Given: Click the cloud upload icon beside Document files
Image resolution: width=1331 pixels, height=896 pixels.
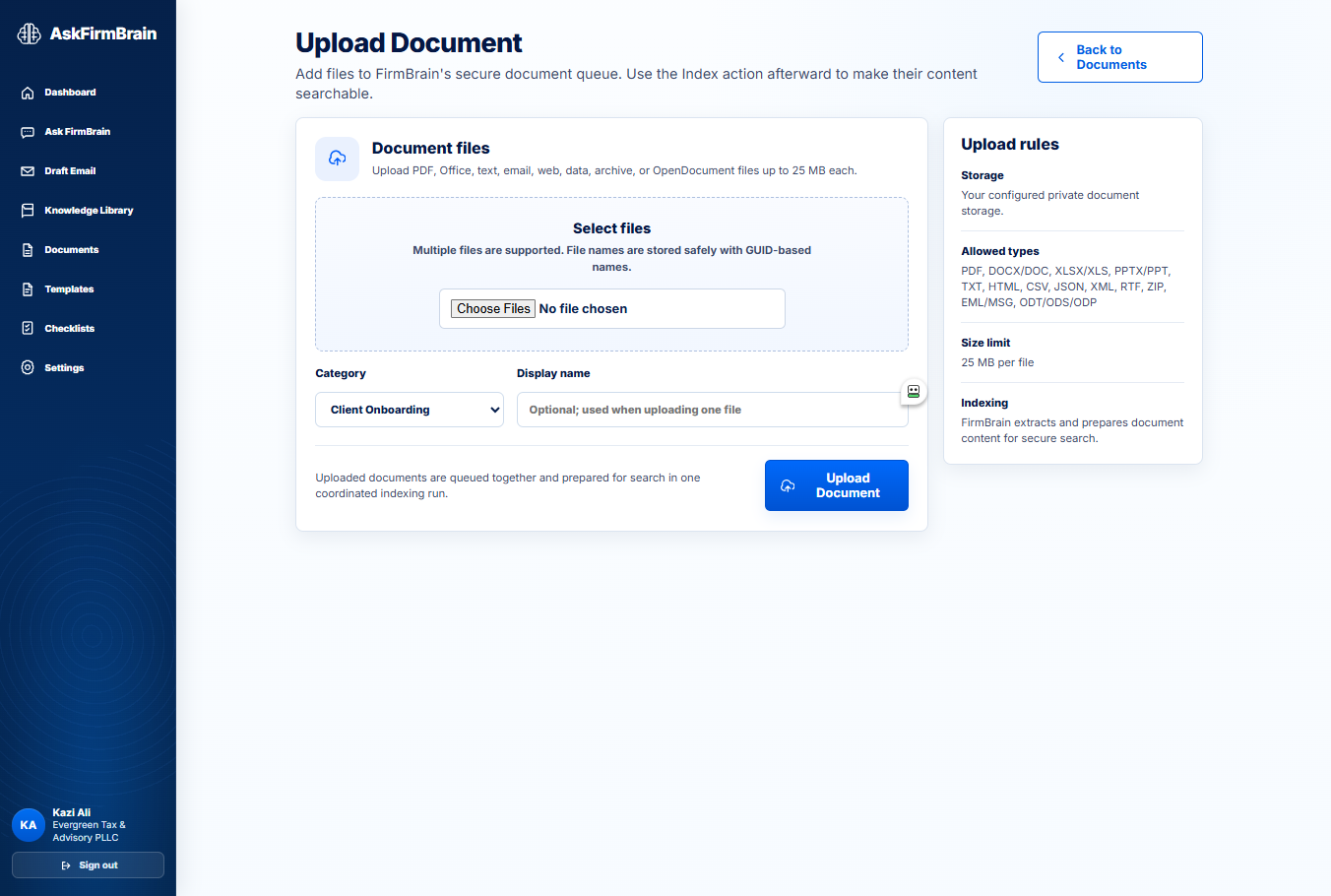Looking at the screenshot, I should pos(337,159).
